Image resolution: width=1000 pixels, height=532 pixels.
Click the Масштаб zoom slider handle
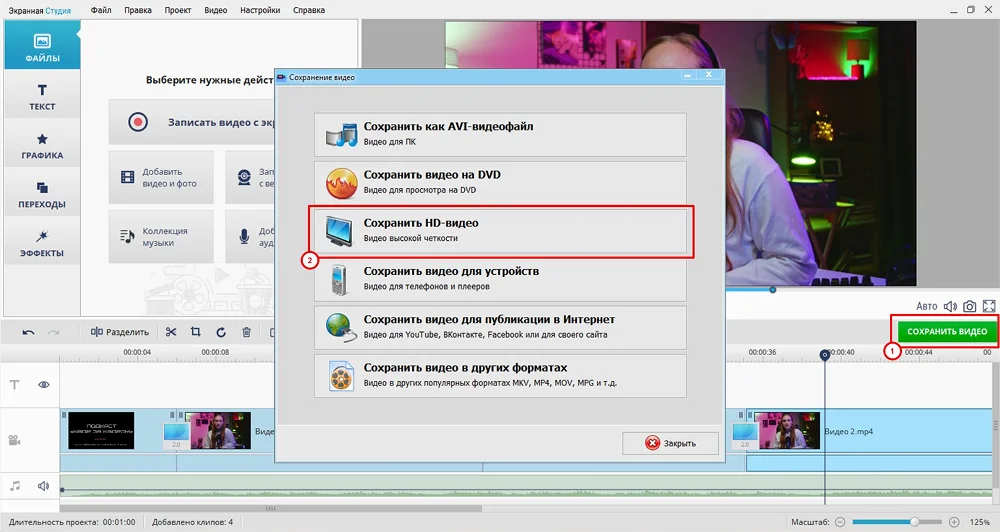tap(914, 522)
